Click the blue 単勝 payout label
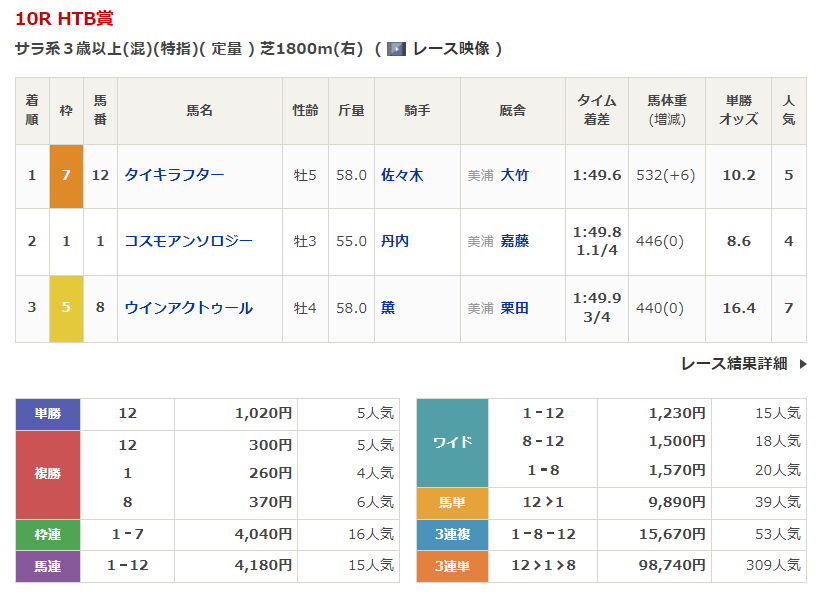The height and width of the screenshot is (593, 819). (47, 413)
